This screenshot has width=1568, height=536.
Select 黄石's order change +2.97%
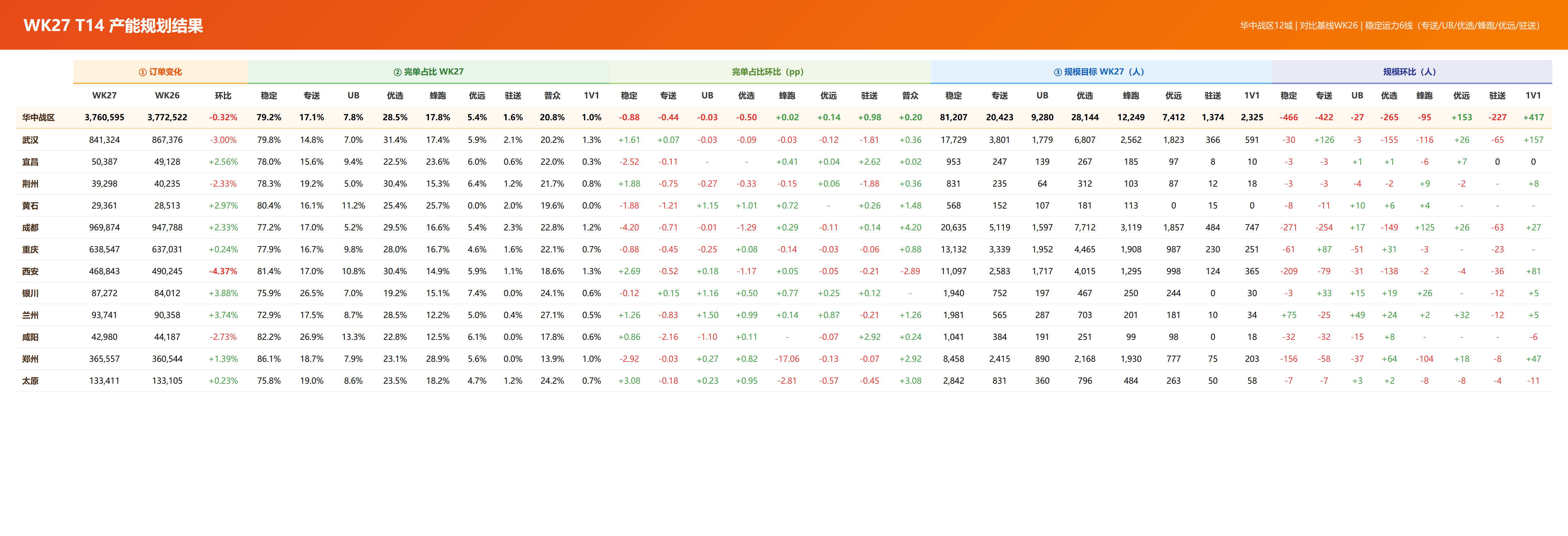[223, 206]
